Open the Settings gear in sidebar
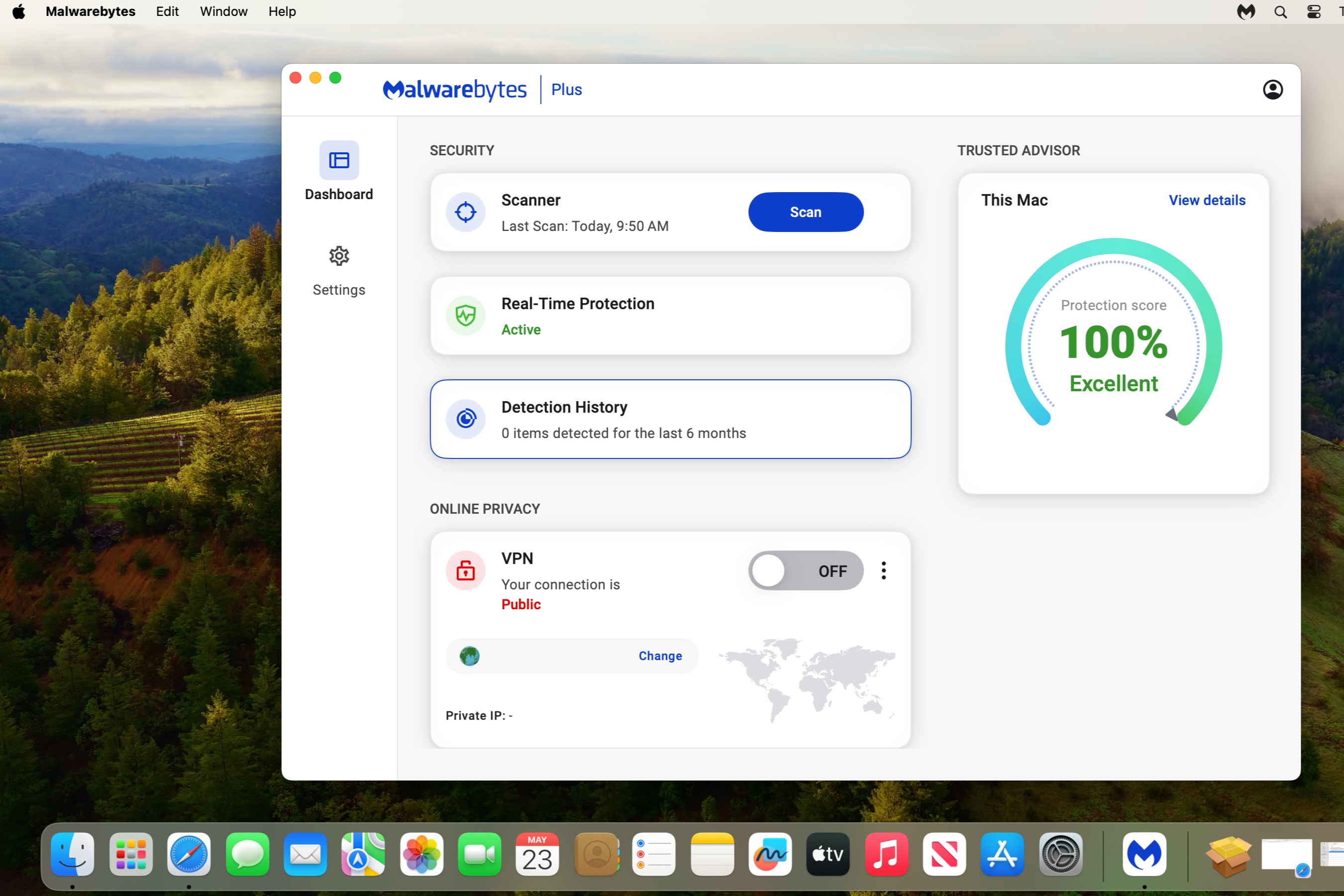 pos(339,256)
